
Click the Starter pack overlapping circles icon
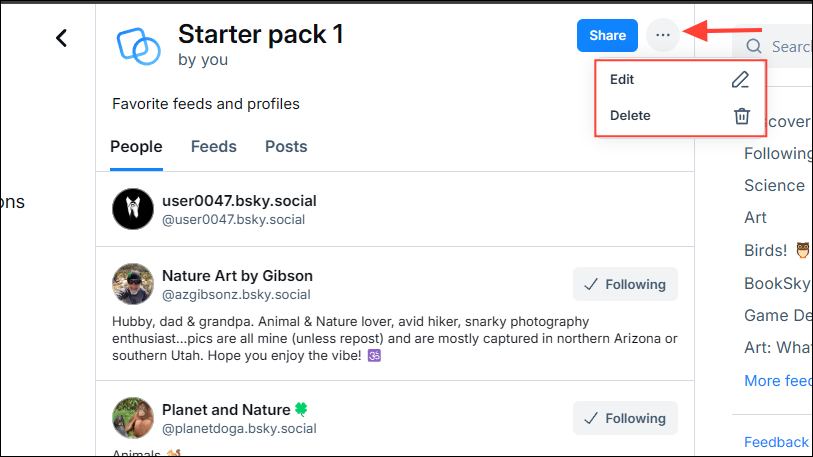138,44
